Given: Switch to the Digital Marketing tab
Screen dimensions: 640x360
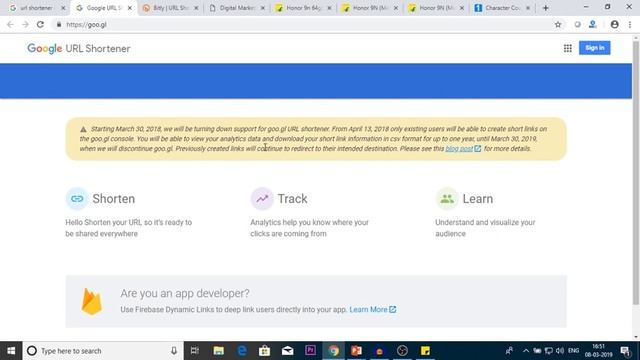Looking at the screenshot, I should pos(236,8).
